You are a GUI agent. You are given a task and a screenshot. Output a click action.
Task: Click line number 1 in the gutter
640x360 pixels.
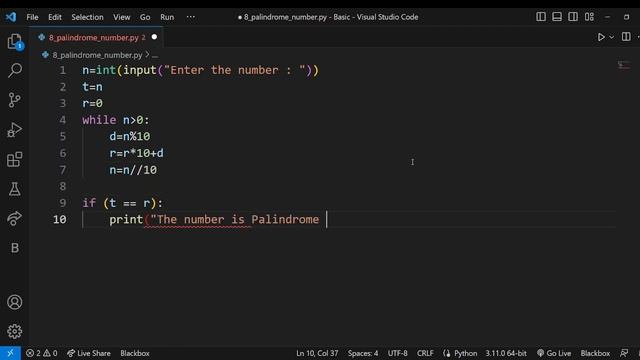click(62, 70)
